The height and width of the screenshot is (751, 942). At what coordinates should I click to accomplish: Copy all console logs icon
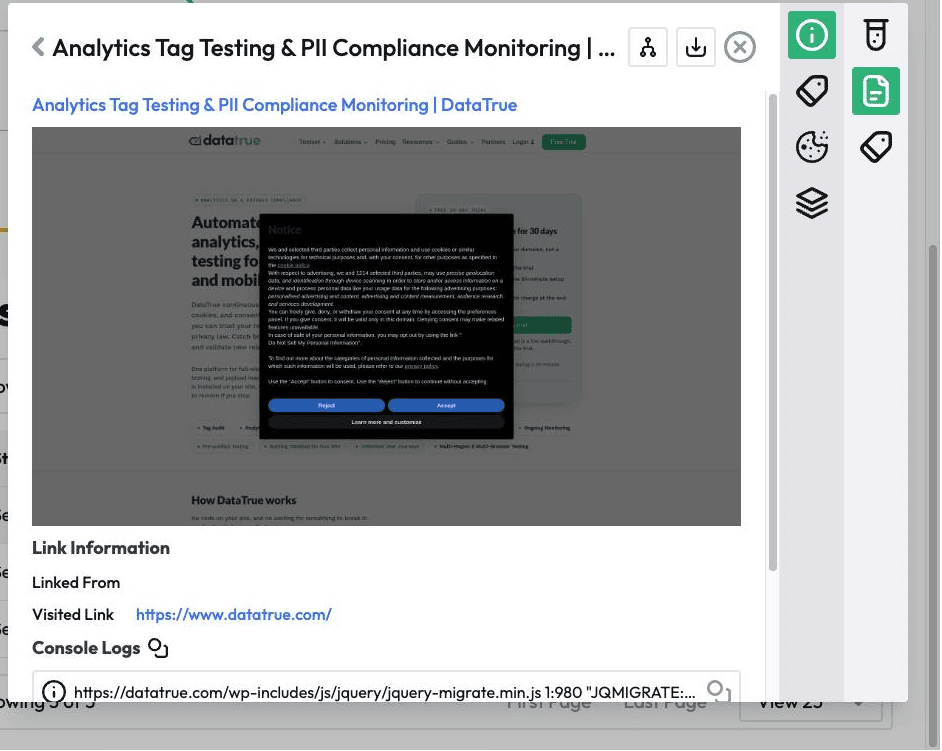point(158,648)
